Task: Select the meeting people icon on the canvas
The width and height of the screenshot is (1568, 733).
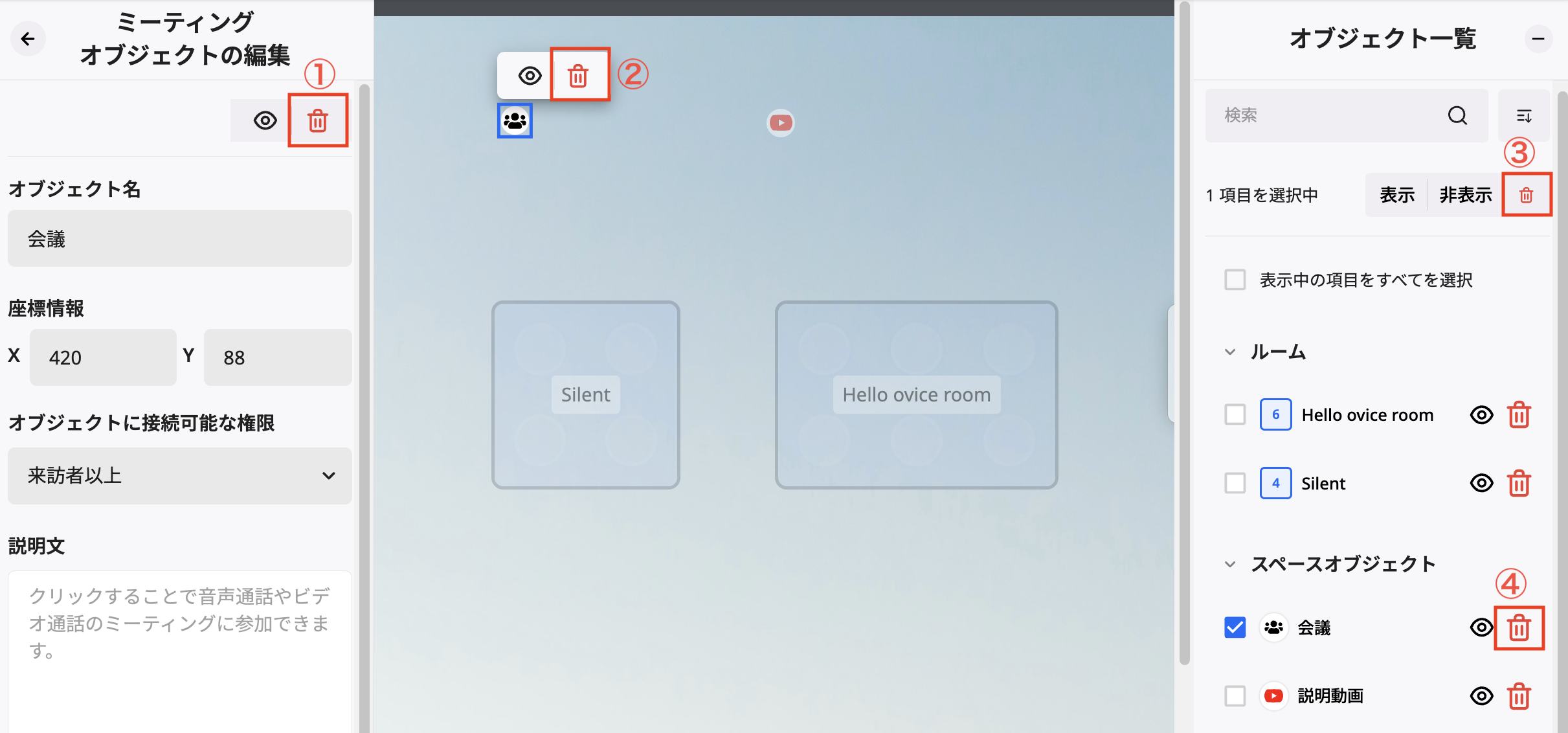Action: pos(514,120)
